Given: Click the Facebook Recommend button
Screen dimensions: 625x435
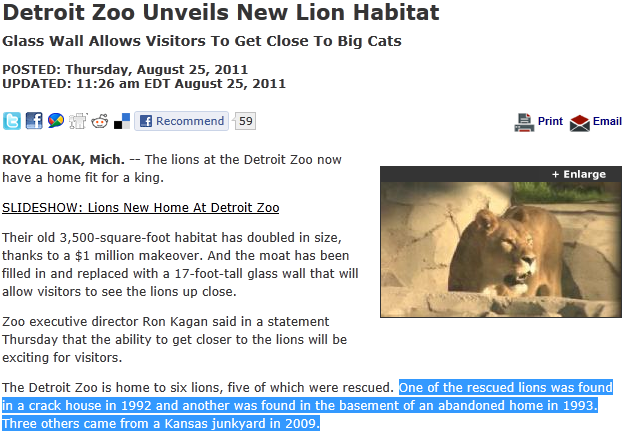Looking at the screenshot, I should pyautogui.click(x=181, y=121).
